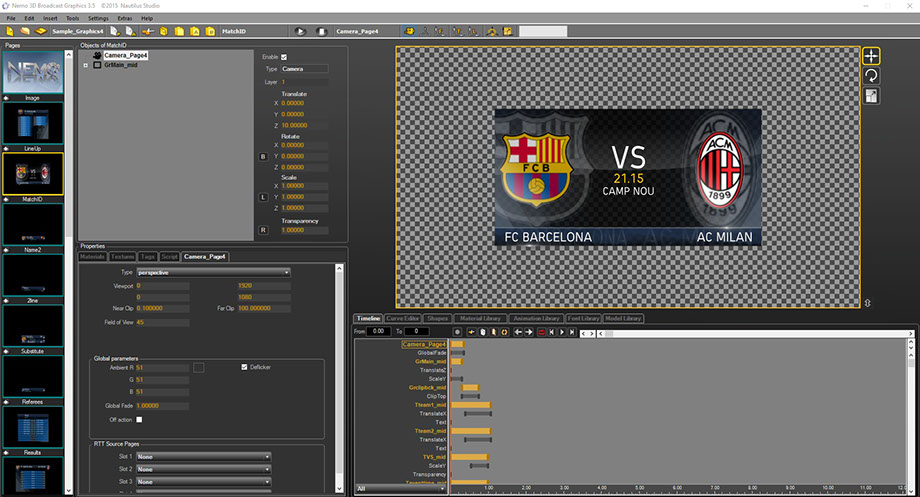This screenshot has width=920, height=497.
Task: Click the ambient color swatch
Action: point(199,368)
